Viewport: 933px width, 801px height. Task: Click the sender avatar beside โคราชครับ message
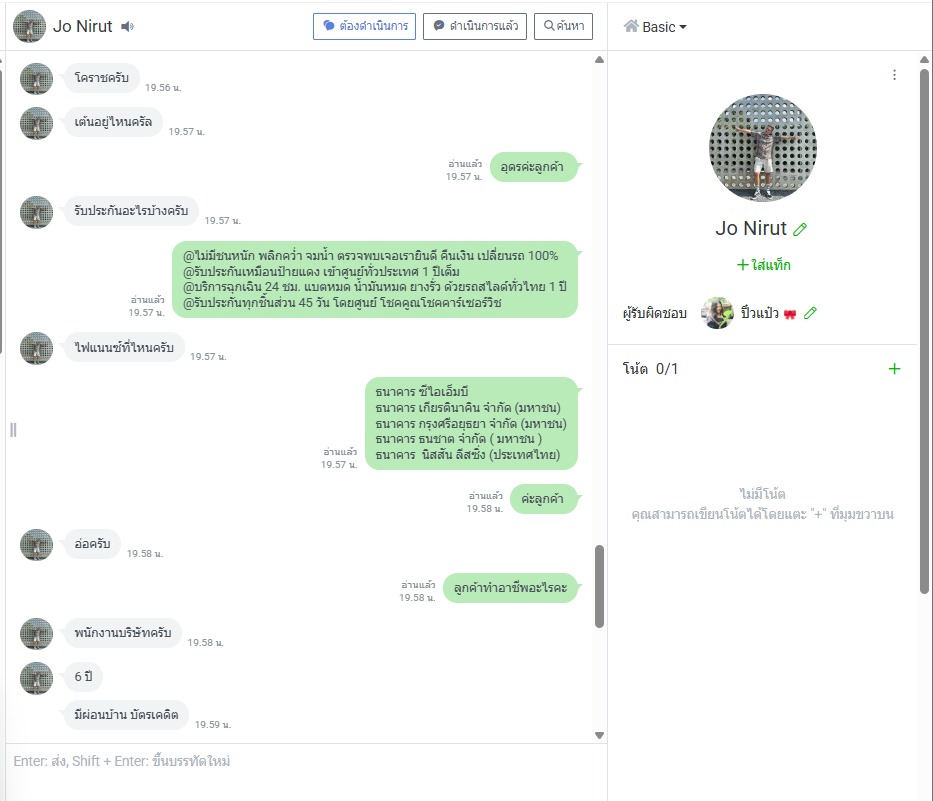click(x=36, y=79)
